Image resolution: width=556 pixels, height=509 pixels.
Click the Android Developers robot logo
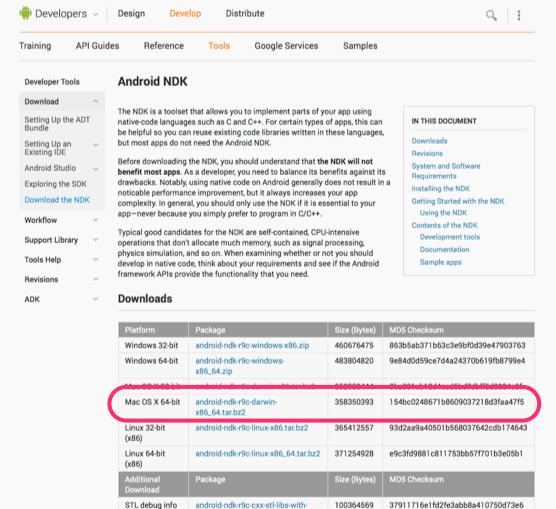click(x=25, y=13)
